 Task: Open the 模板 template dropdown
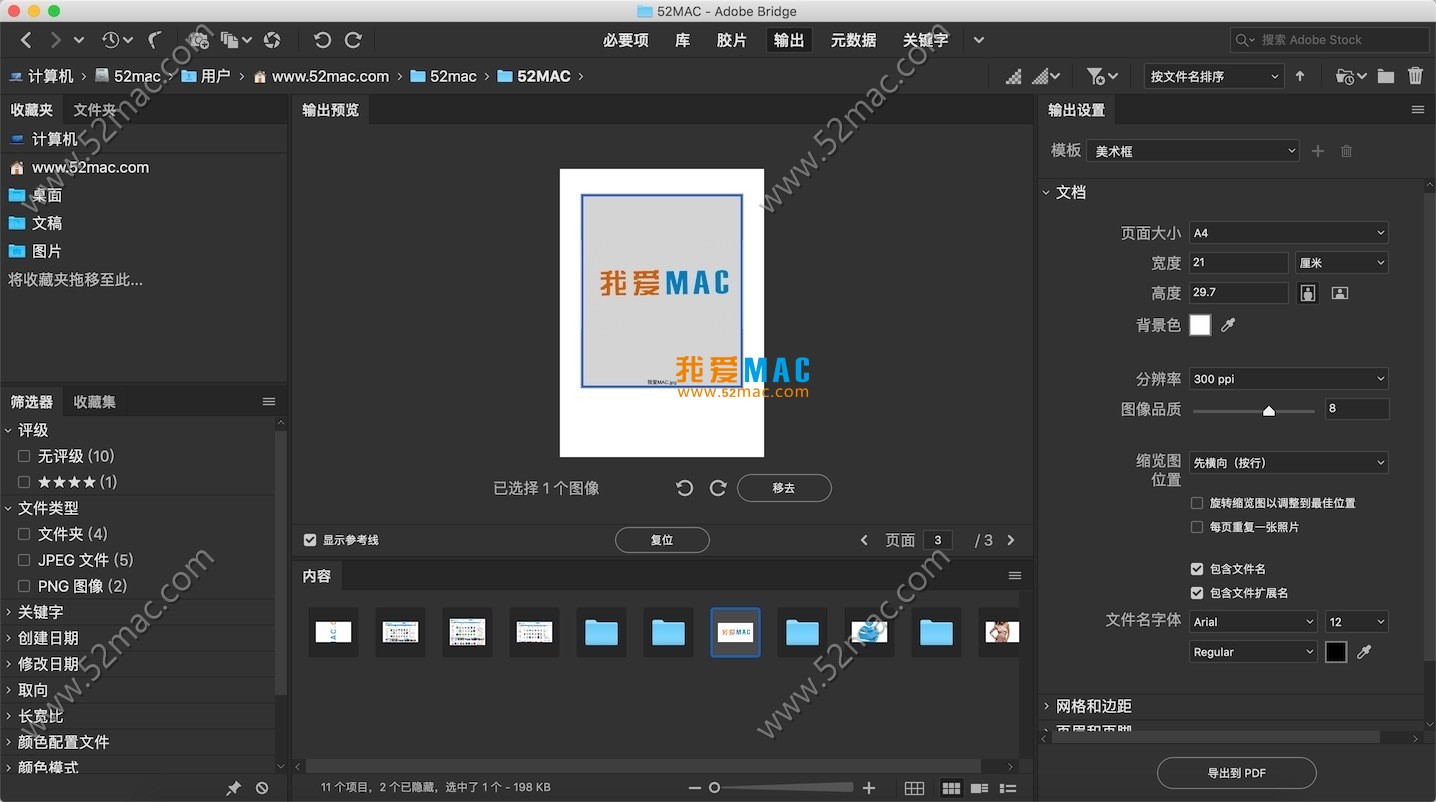click(x=1194, y=151)
